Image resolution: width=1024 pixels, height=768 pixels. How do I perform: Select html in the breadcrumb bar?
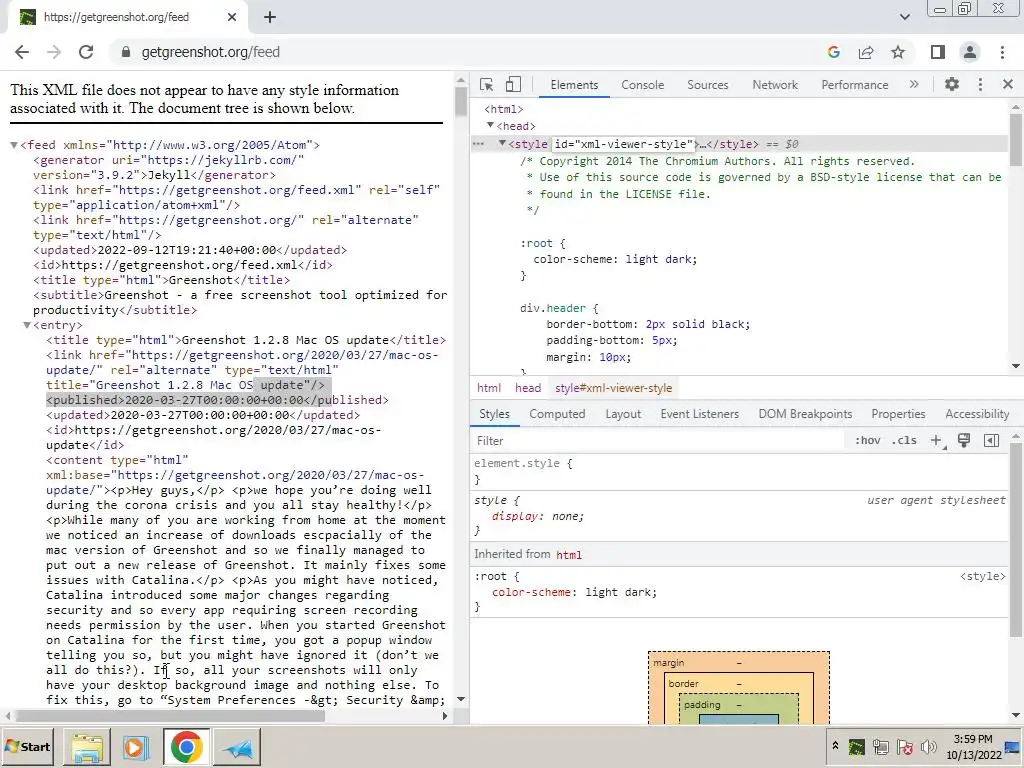click(488, 388)
